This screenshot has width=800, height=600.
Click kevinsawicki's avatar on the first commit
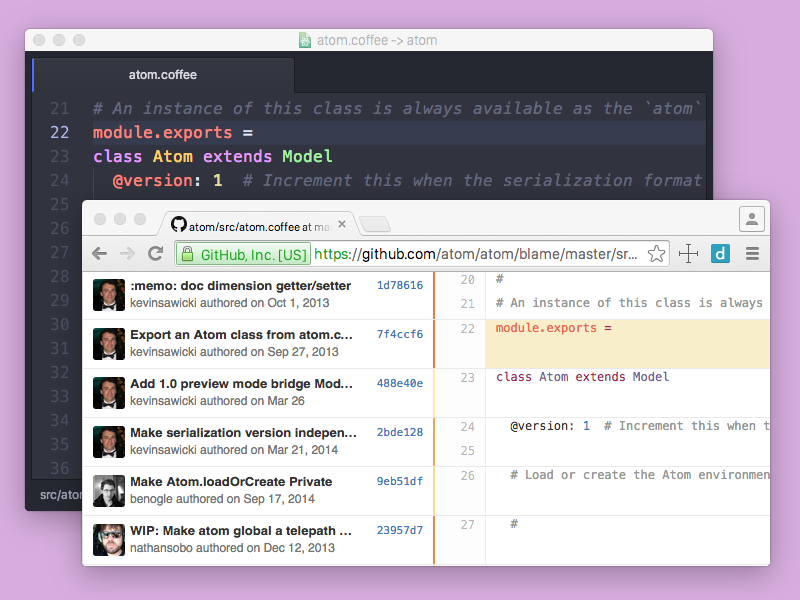[x=108, y=294]
